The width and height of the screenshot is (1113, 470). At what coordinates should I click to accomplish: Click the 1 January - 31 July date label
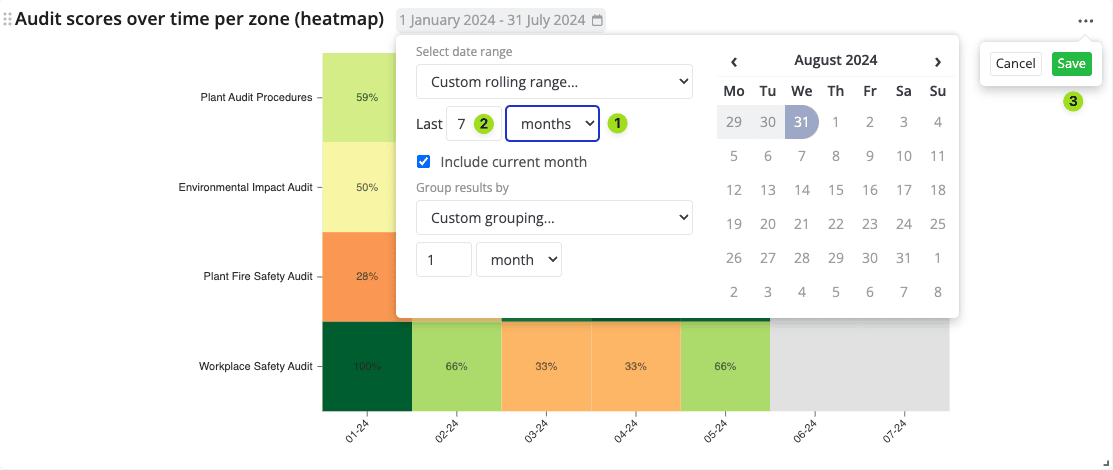(x=493, y=20)
